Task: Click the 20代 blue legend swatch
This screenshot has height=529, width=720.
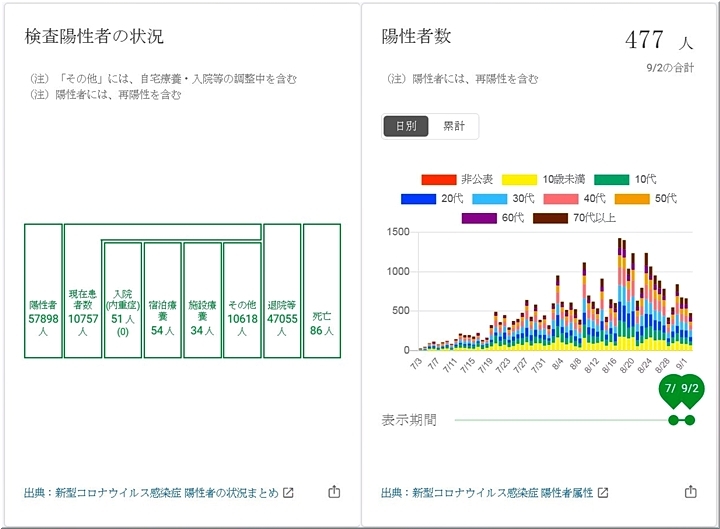Action: 417,198
